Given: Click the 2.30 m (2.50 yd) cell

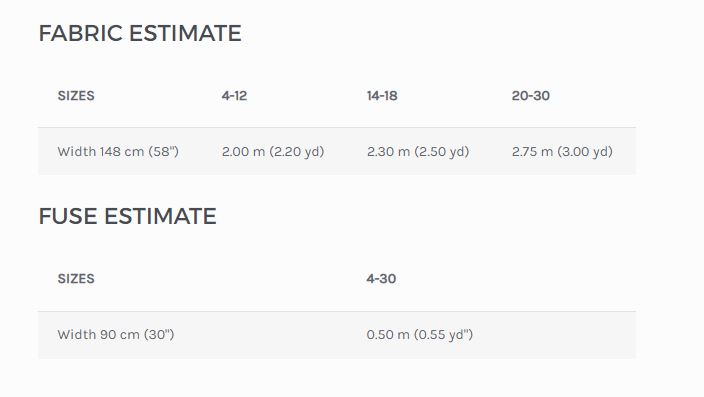Looking at the screenshot, I should click(x=418, y=151).
